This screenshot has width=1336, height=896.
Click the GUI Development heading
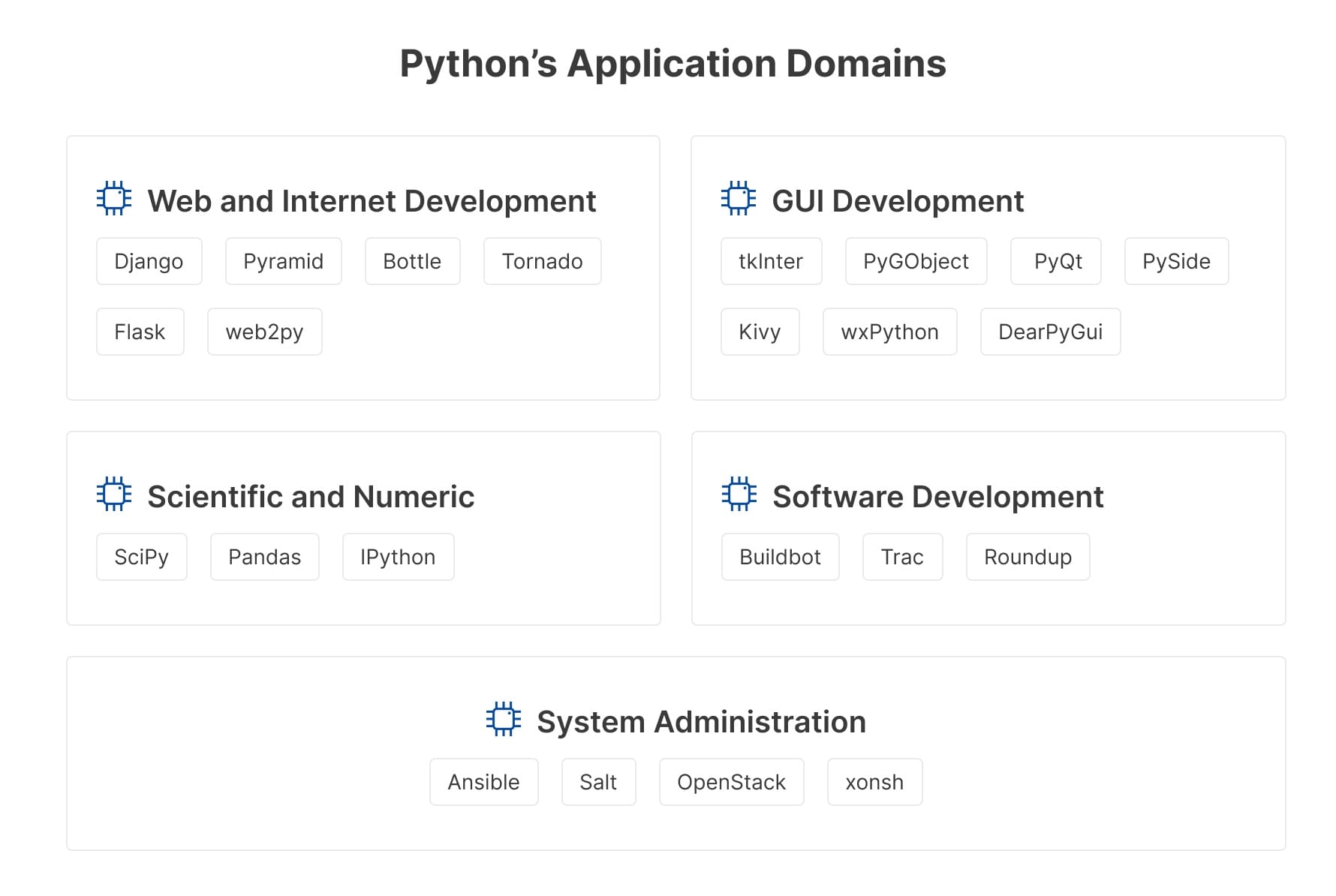pos(898,201)
